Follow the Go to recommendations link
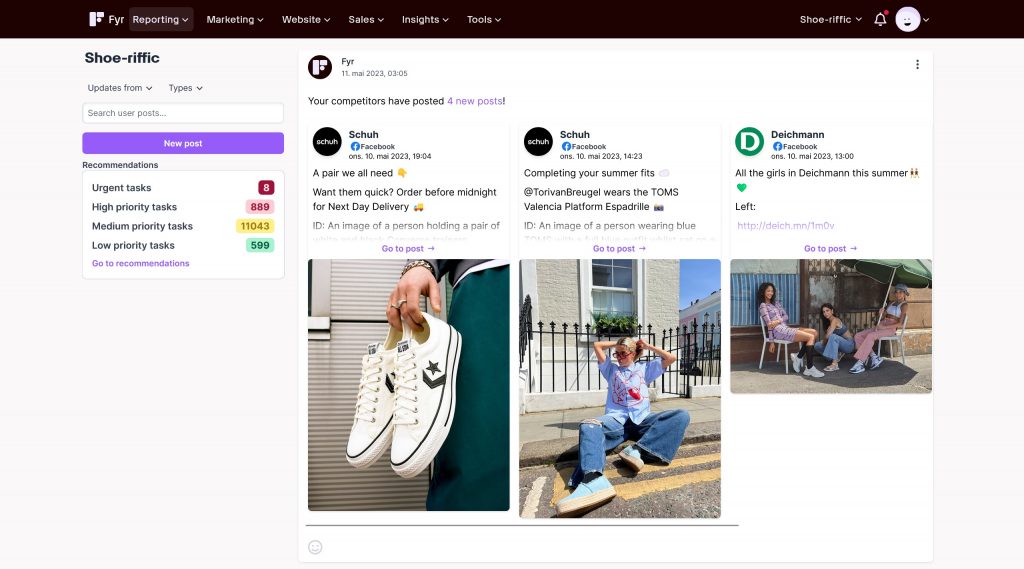Viewport: 1024px width, 569px height. (140, 263)
